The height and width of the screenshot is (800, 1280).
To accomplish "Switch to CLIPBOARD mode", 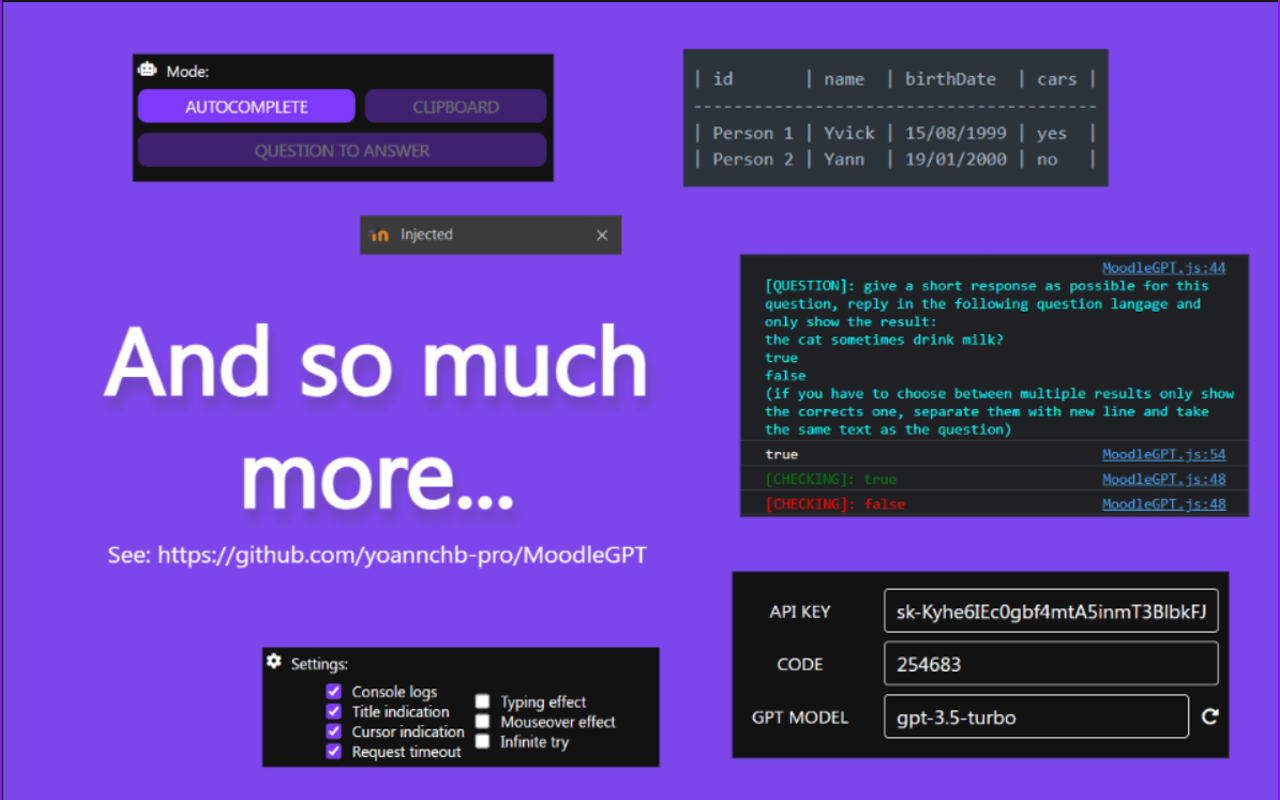I will click(x=455, y=106).
